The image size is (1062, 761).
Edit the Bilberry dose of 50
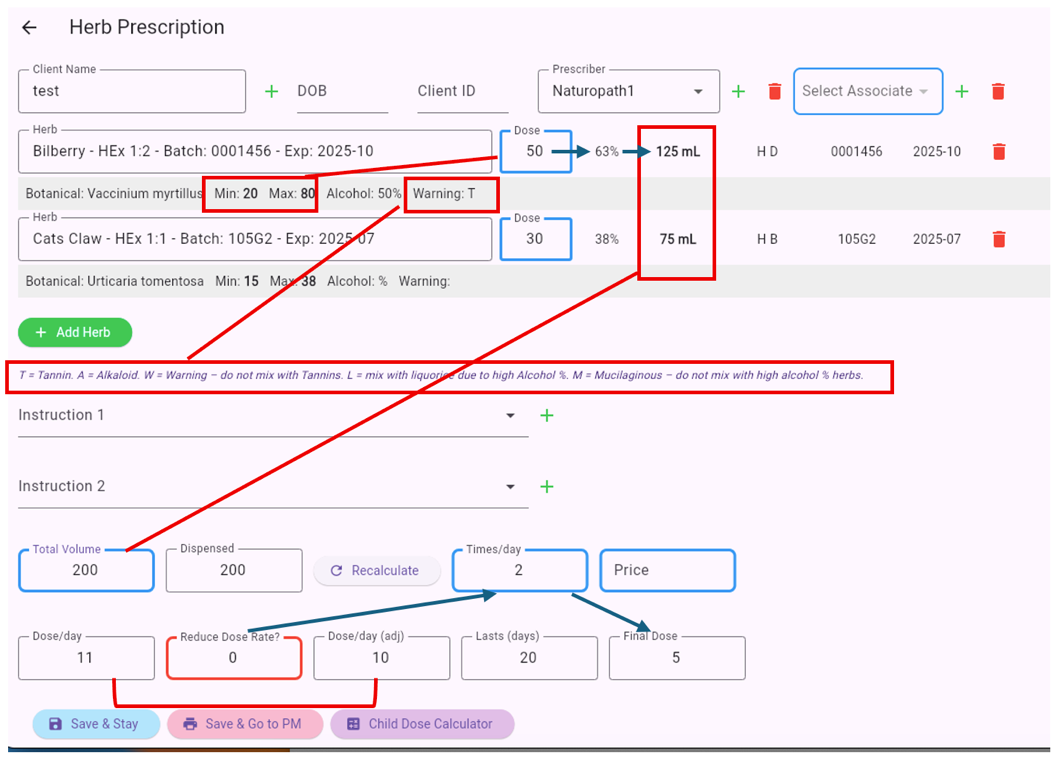(x=536, y=152)
